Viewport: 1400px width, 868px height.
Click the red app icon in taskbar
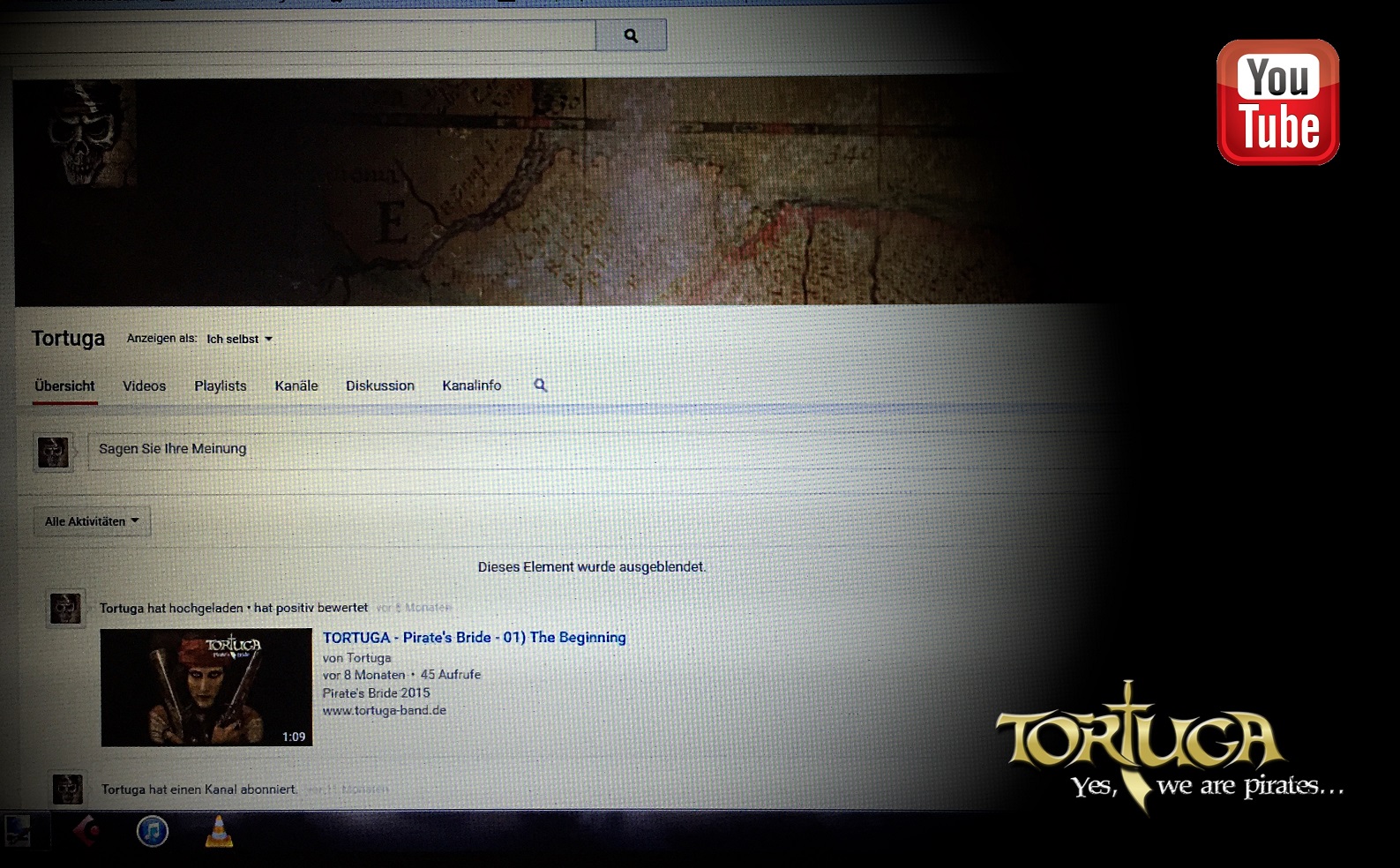[x=86, y=831]
